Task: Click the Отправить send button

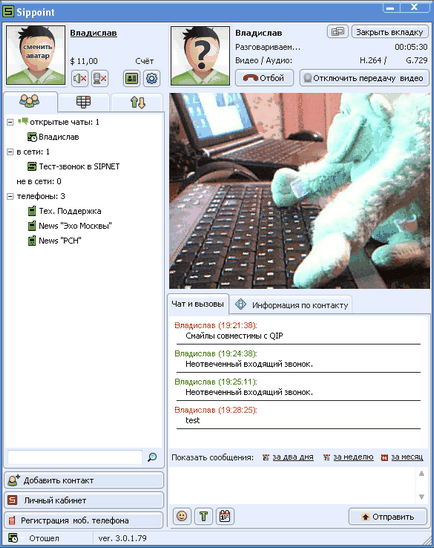Action: pos(388,517)
